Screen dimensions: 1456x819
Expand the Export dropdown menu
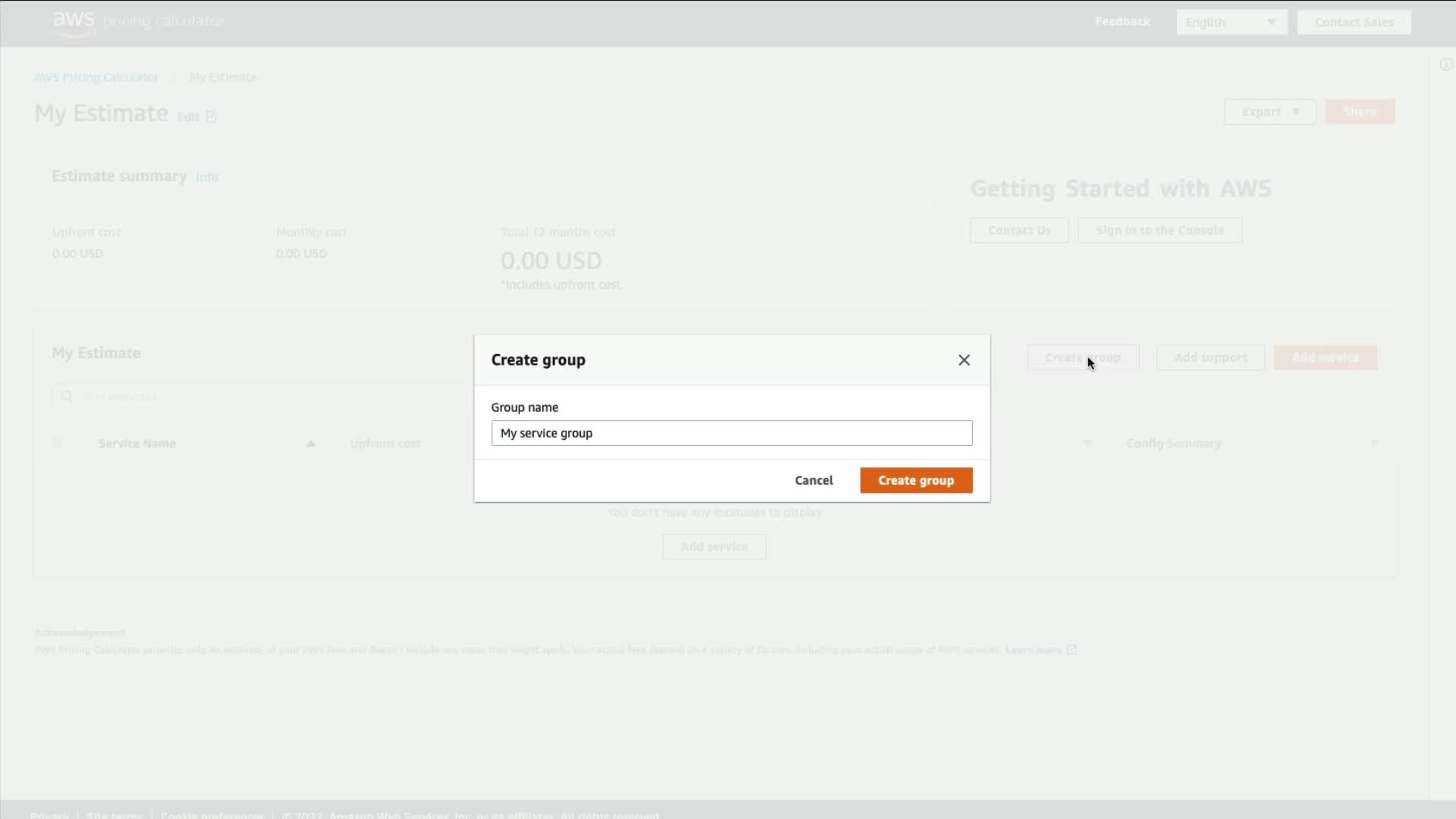tap(1270, 111)
